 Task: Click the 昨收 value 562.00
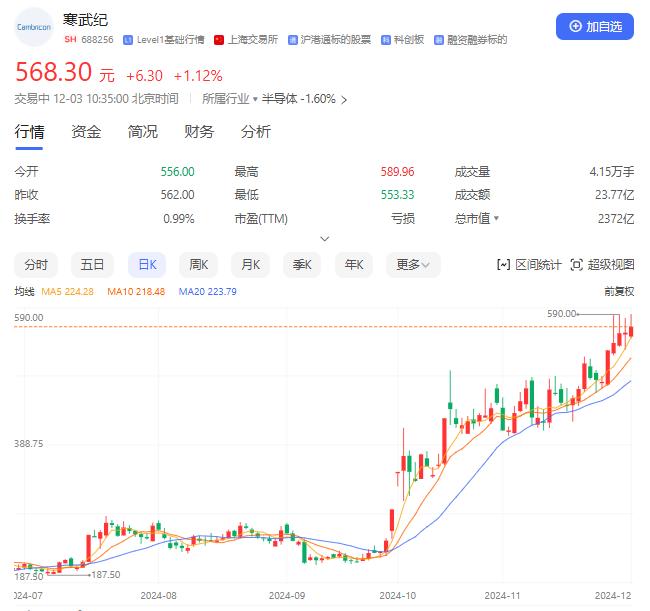click(x=177, y=195)
